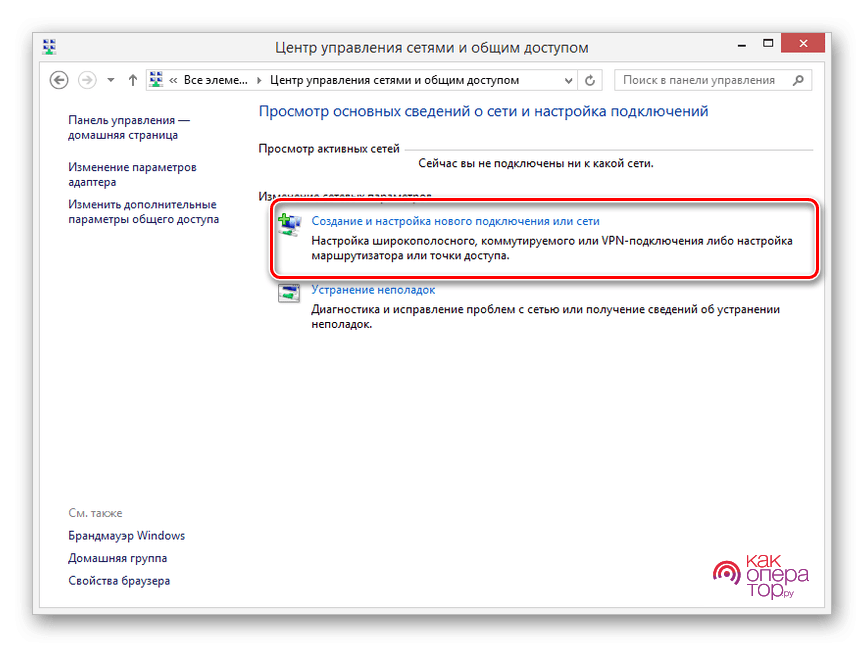Image resolution: width=864 pixels, height=647 pixels.
Task: Open "Брандмауэр Windows" under См. также
Action: (x=126, y=536)
